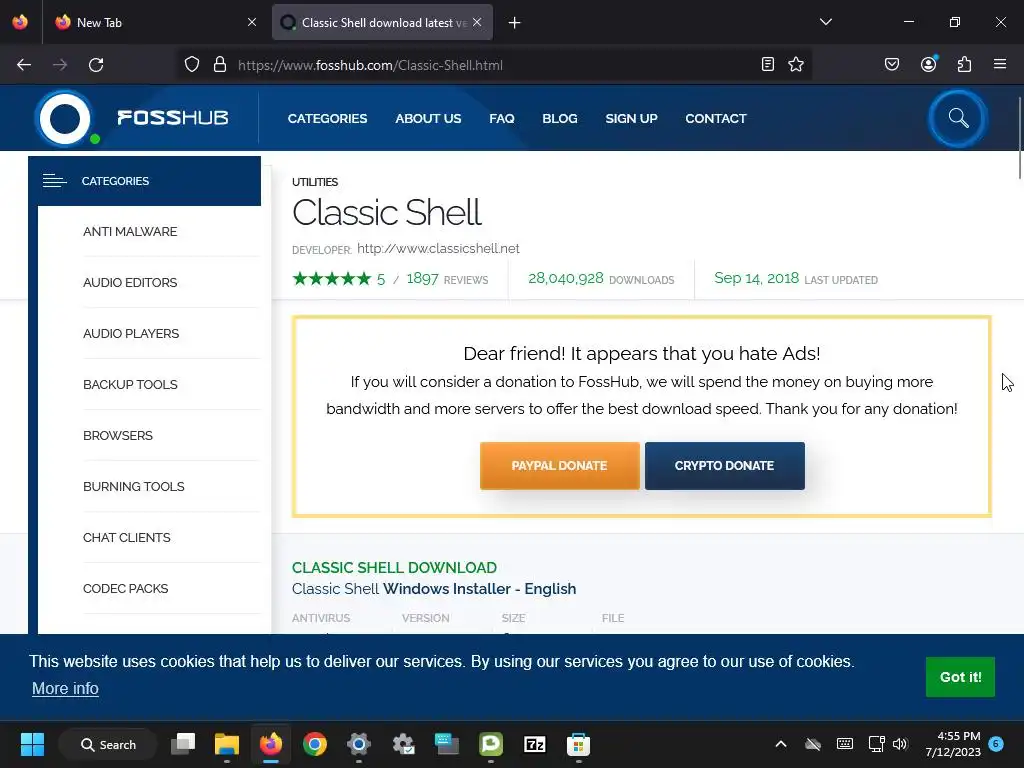
Task: Open Google Chrome from taskbar
Action: (315, 744)
